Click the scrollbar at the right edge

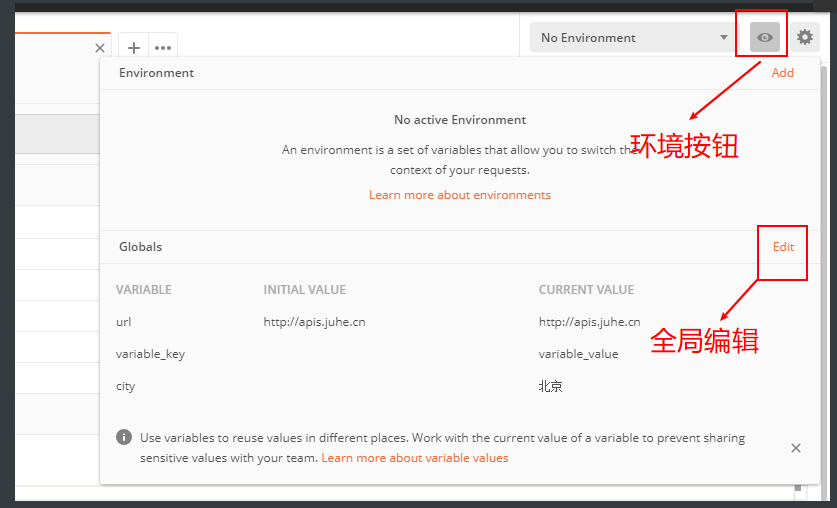point(825,267)
